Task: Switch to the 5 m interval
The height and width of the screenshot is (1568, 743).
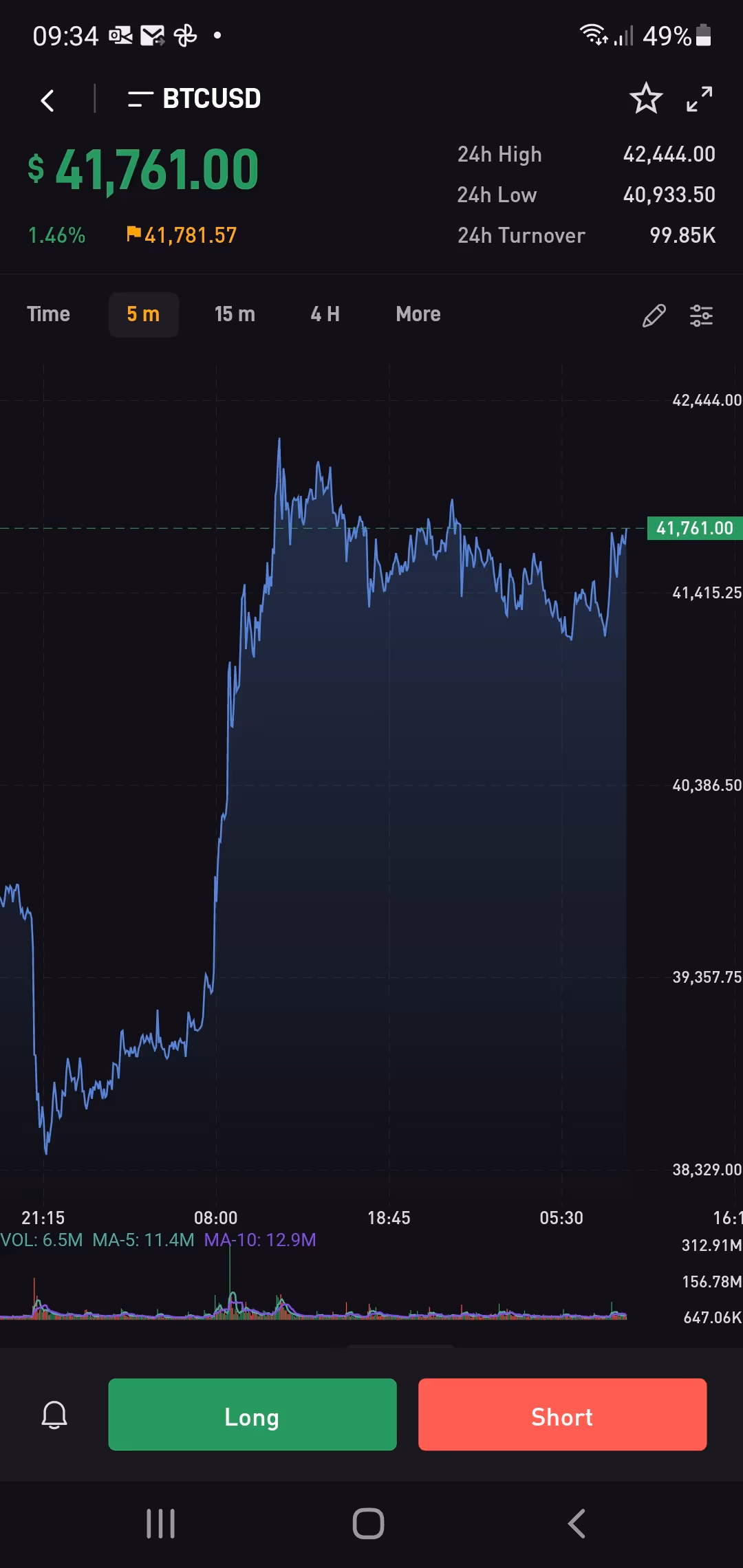Action: [x=143, y=314]
